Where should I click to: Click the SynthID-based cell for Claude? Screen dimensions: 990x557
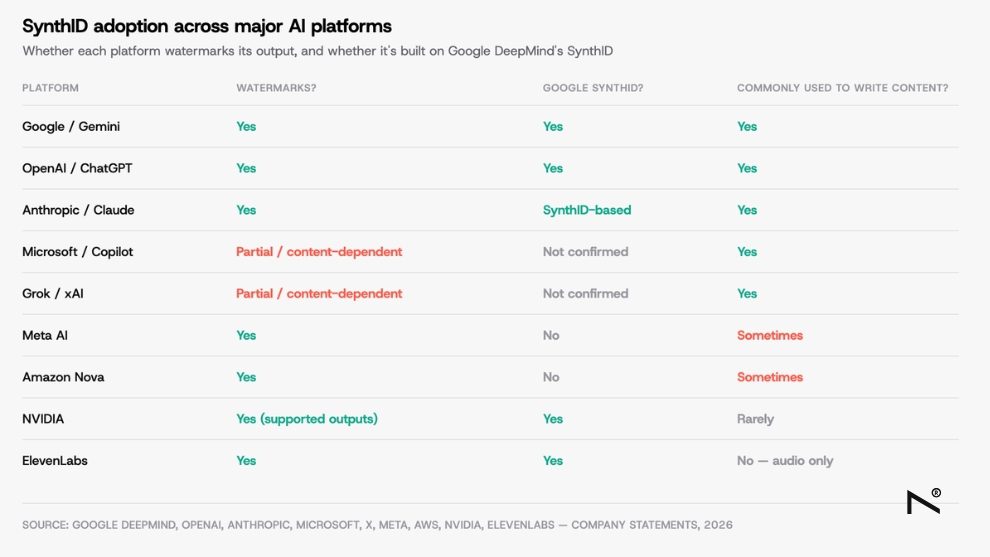coord(587,210)
